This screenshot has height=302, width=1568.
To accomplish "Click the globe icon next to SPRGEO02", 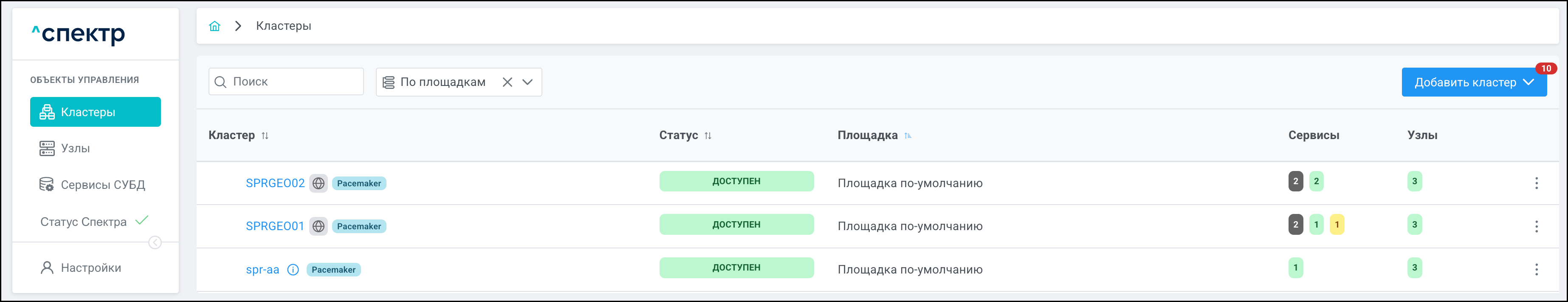I will click(319, 183).
